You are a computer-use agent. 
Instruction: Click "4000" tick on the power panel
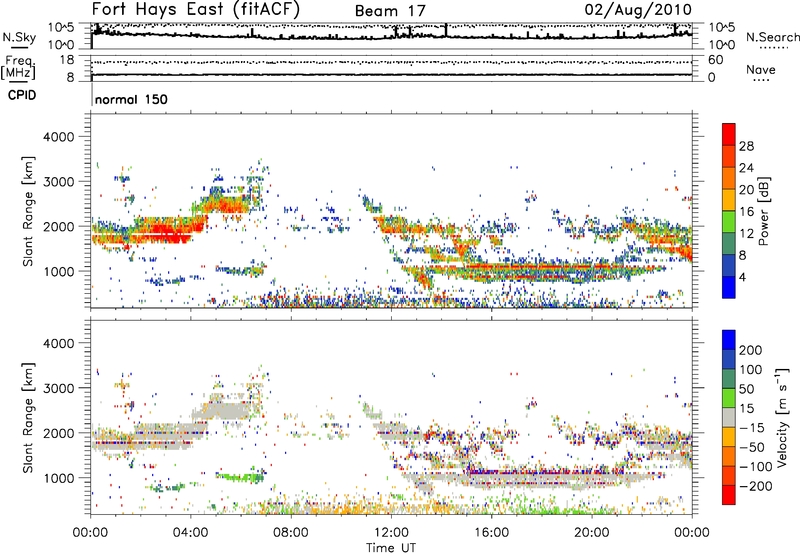(x=58, y=137)
